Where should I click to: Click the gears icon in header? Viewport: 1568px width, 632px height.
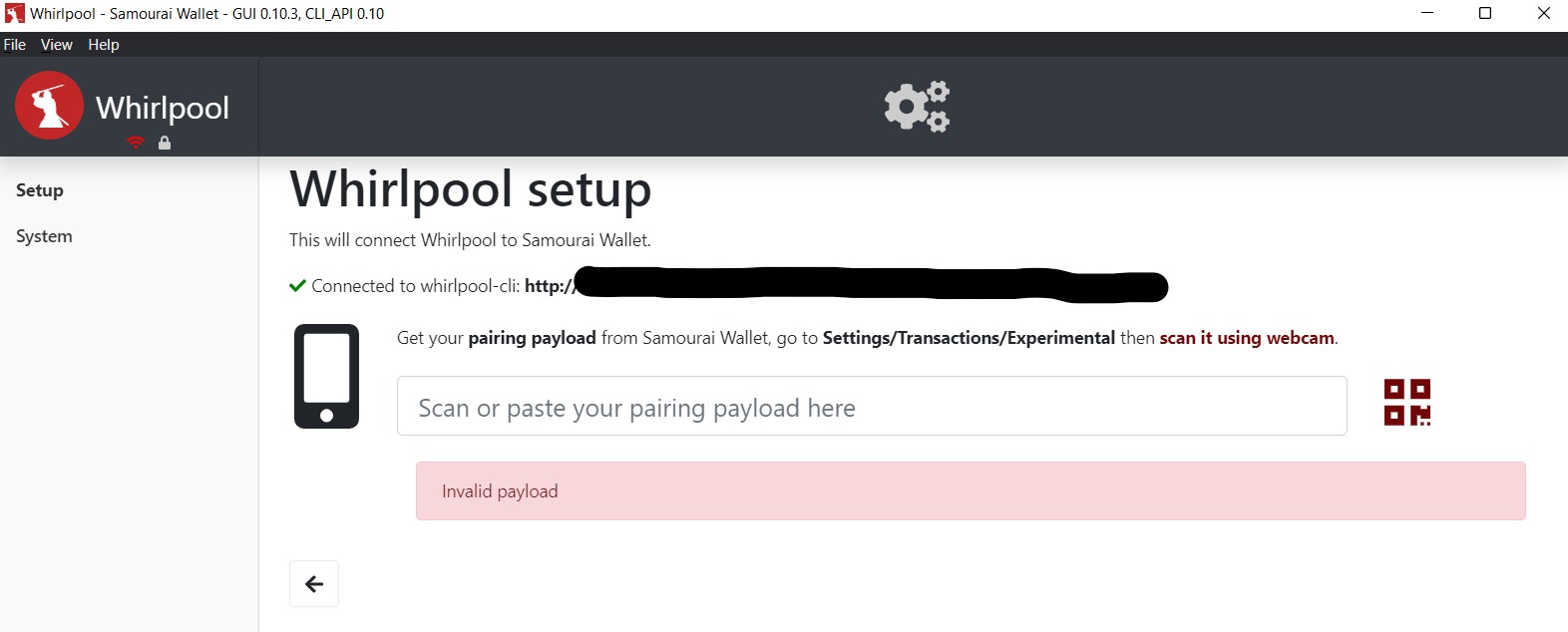[917, 106]
